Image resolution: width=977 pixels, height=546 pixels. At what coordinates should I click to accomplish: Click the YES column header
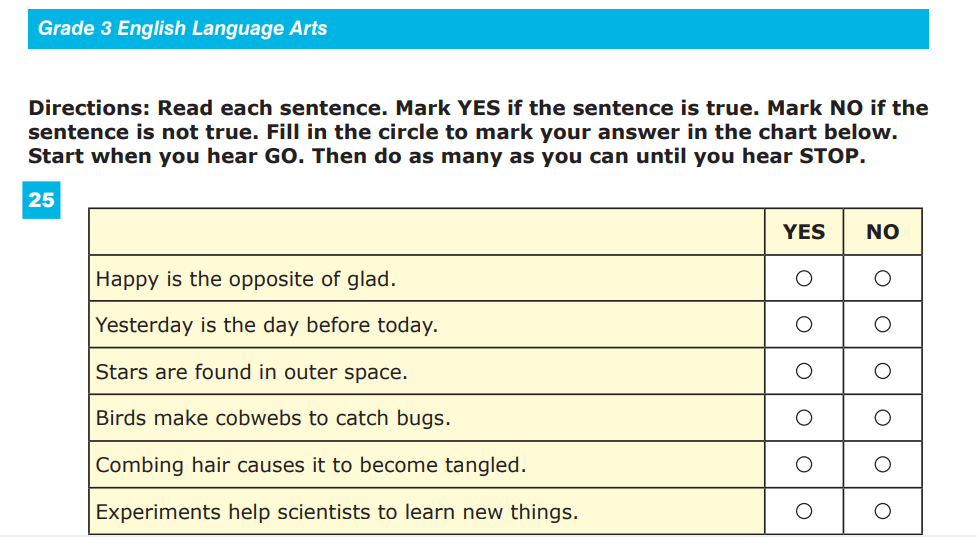(x=804, y=232)
